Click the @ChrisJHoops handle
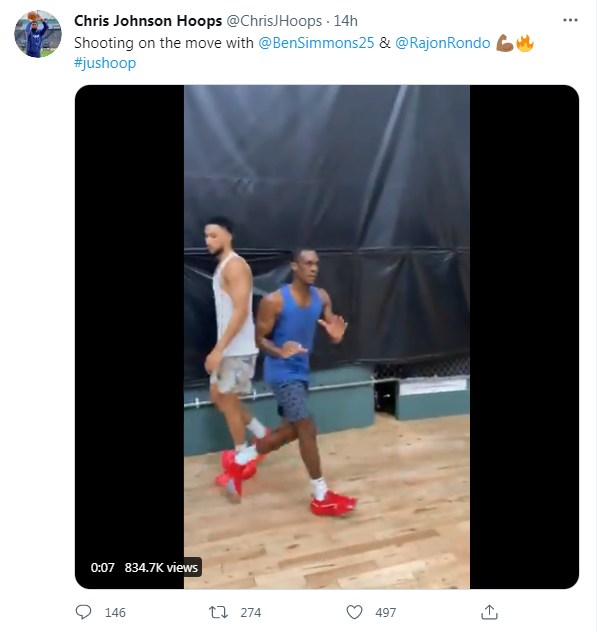This screenshot has width=597, height=632. 274,21
